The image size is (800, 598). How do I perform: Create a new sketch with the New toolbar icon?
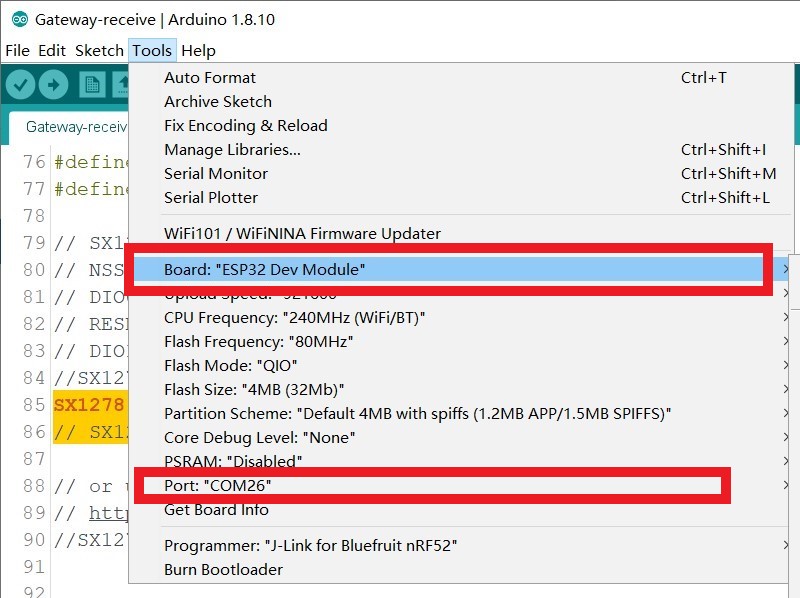pyautogui.click(x=92, y=85)
